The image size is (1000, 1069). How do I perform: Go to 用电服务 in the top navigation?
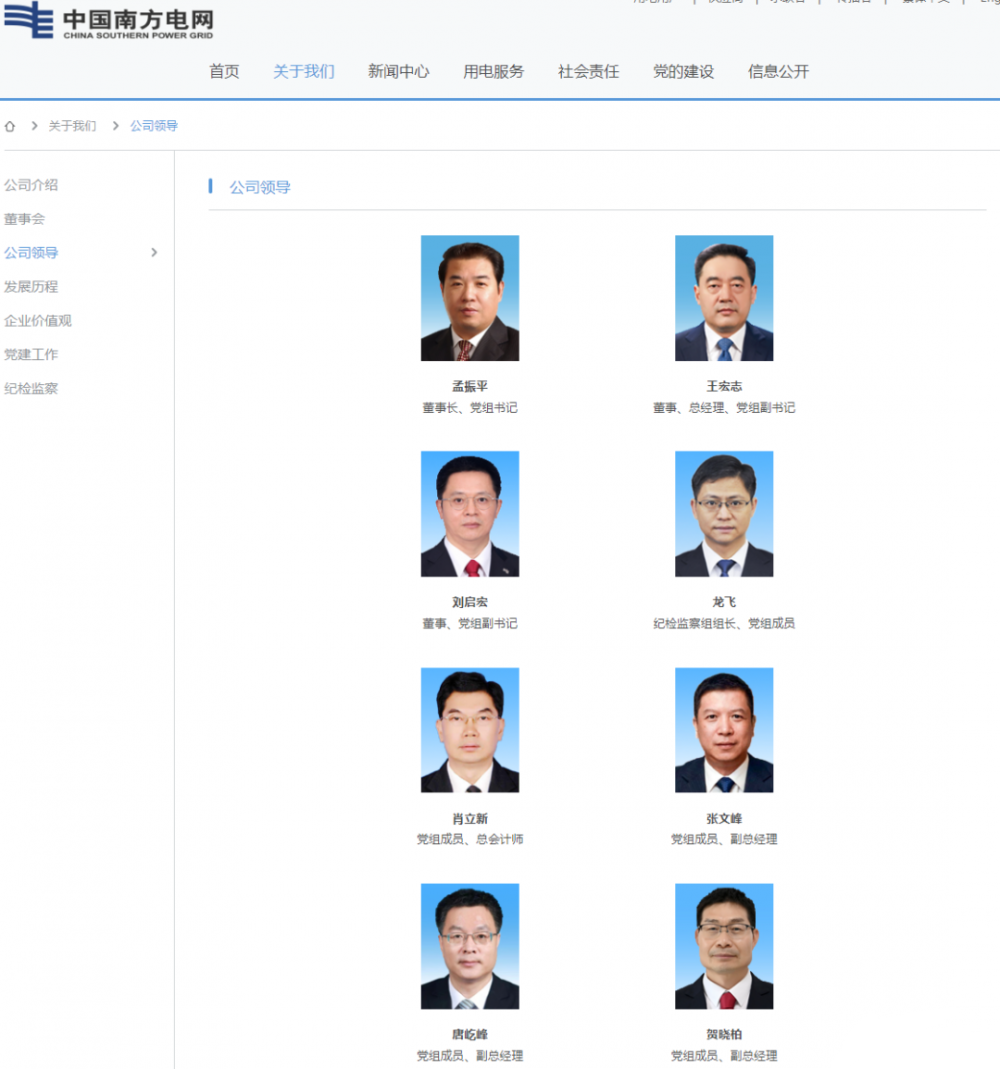(493, 72)
